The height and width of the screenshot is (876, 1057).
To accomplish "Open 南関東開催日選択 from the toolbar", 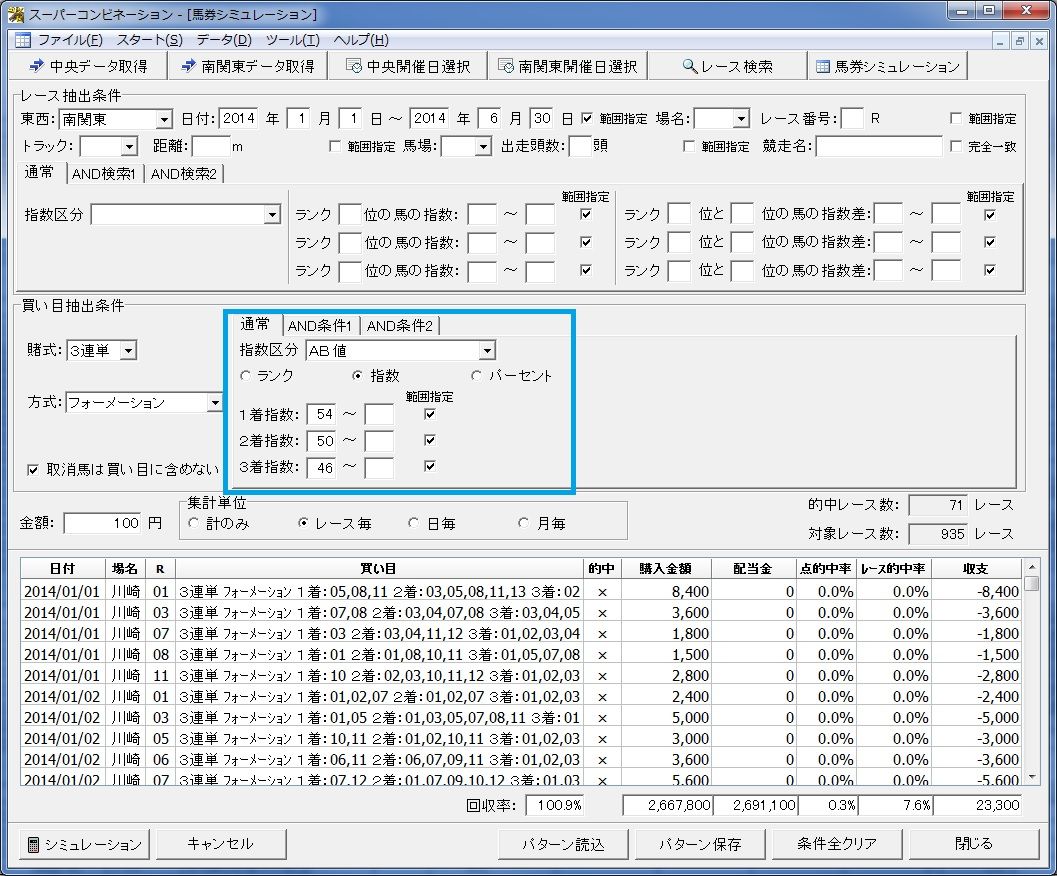I will point(568,66).
